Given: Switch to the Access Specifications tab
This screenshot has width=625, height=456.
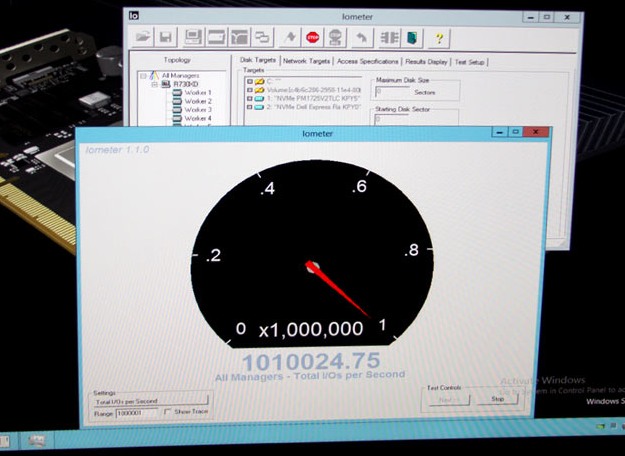Looking at the screenshot, I should (x=369, y=61).
